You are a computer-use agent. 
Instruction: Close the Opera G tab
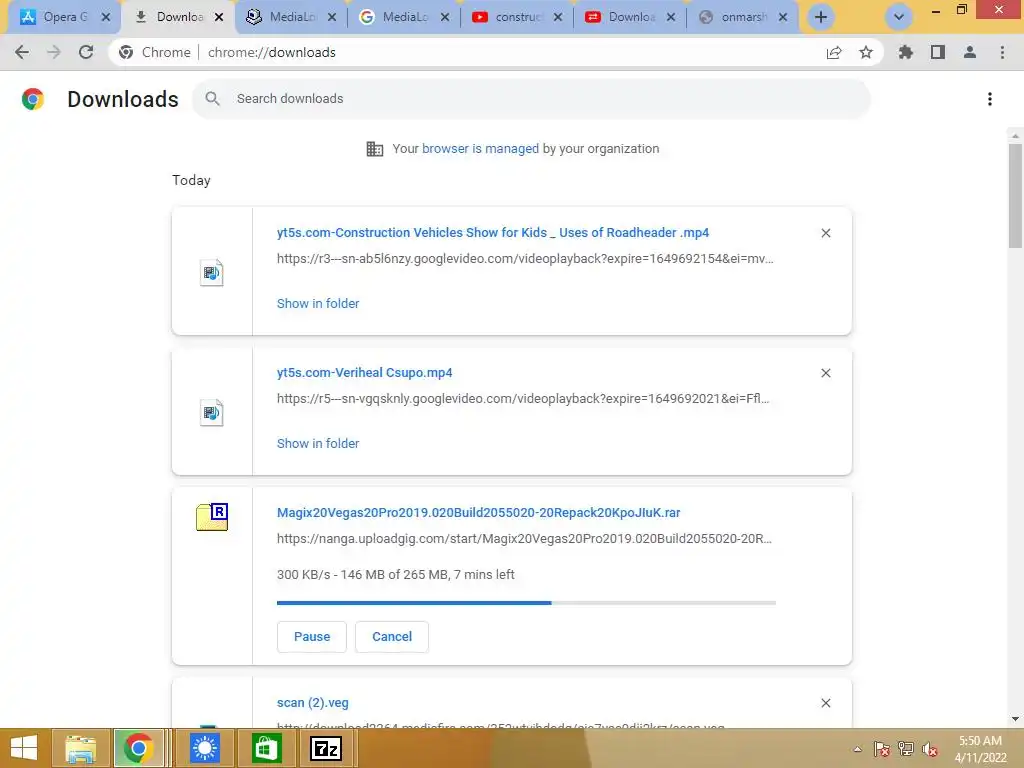pyautogui.click(x=106, y=17)
